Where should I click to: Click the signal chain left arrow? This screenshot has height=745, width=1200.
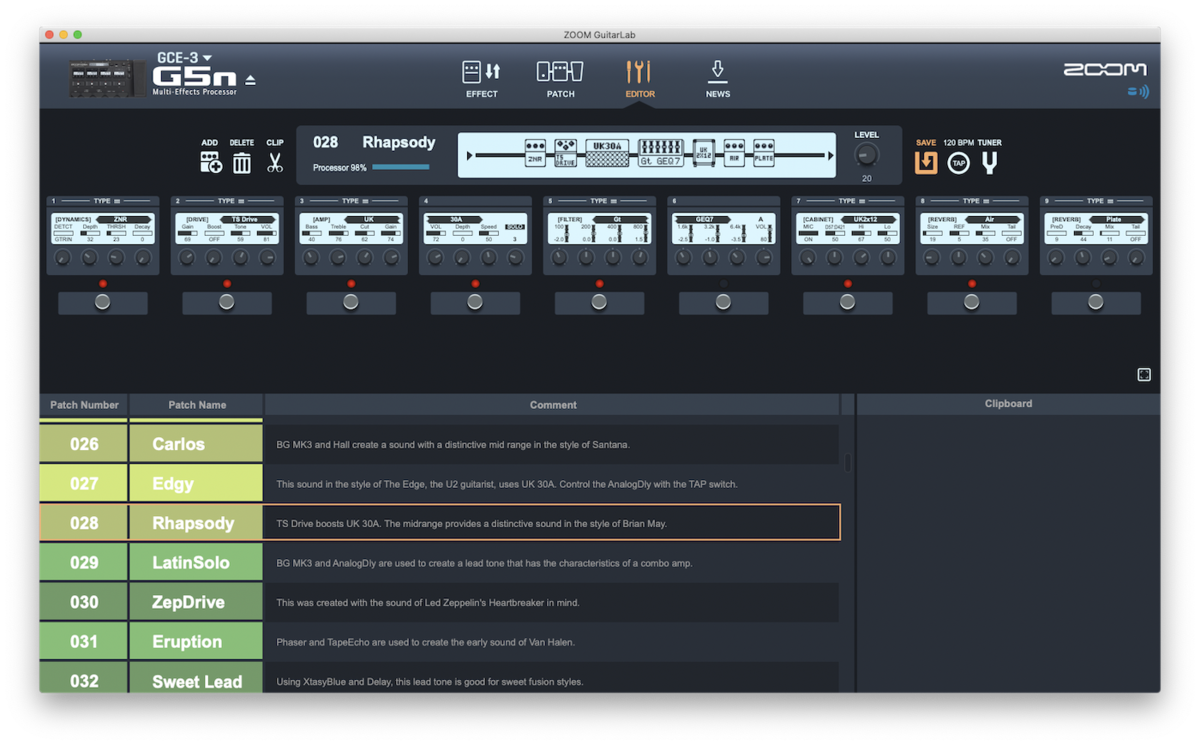pyautogui.click(x=470, y=156)
